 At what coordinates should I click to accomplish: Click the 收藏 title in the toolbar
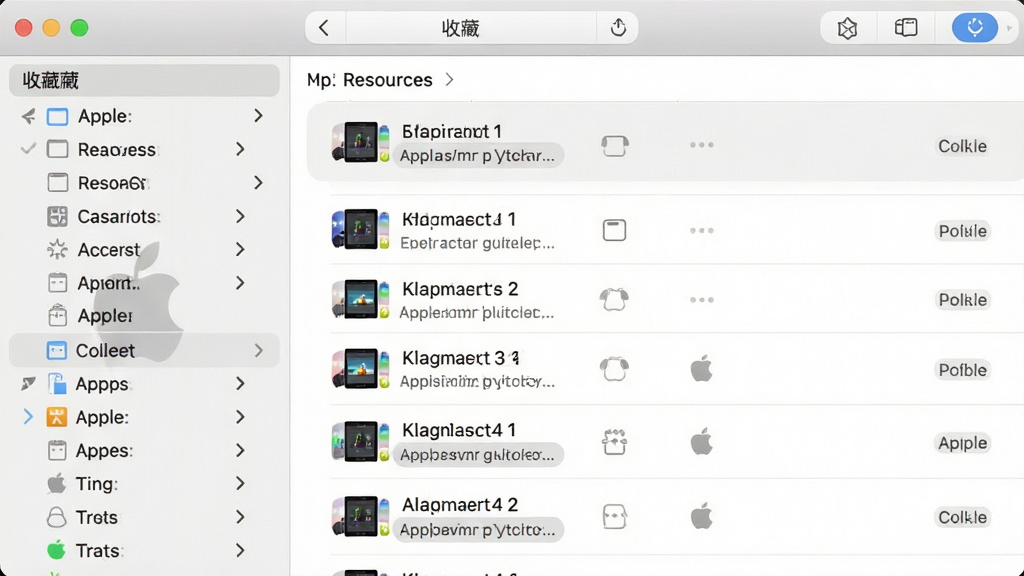[x=460, y=28]
